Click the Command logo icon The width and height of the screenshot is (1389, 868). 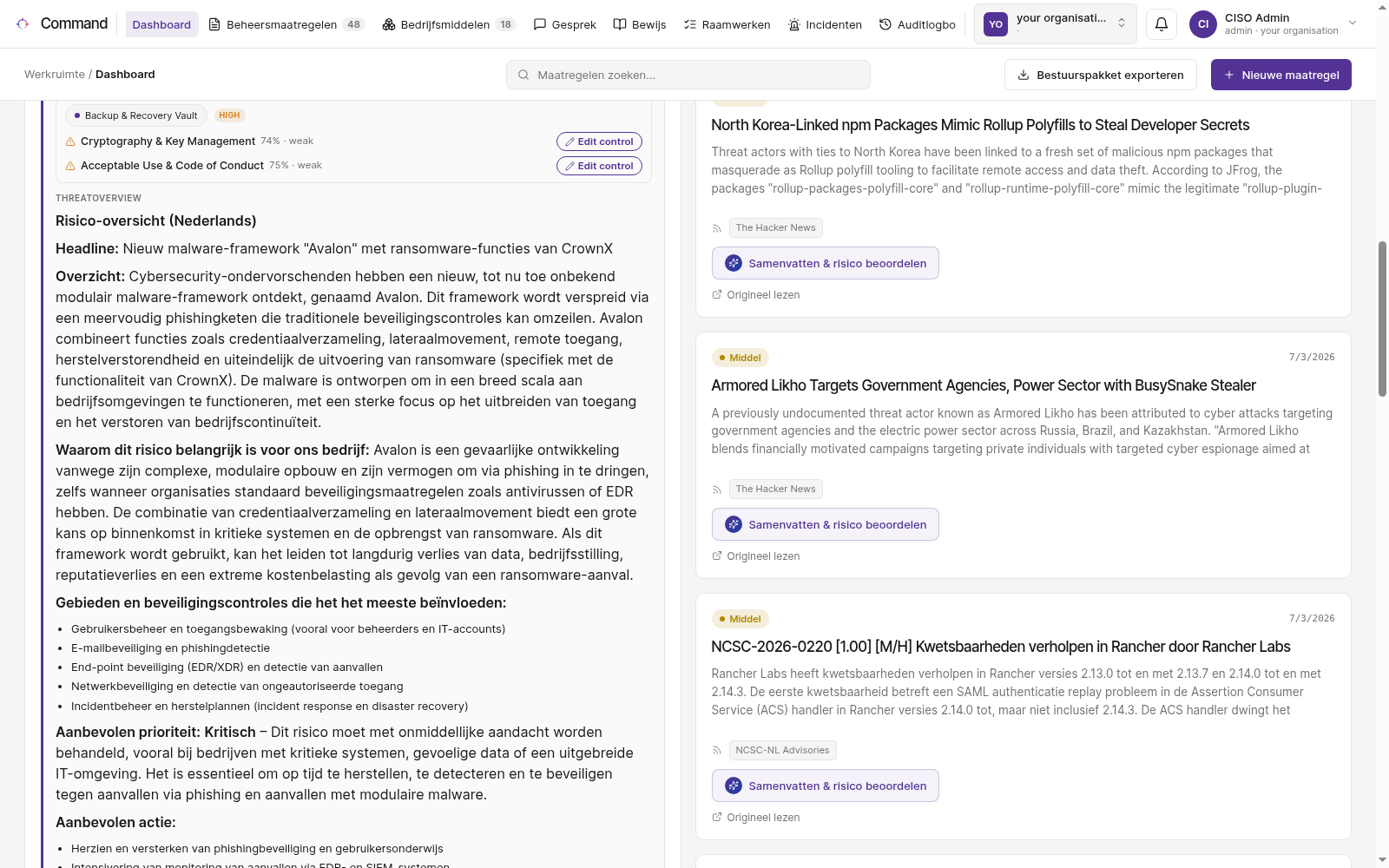click(x=23, y=24)
